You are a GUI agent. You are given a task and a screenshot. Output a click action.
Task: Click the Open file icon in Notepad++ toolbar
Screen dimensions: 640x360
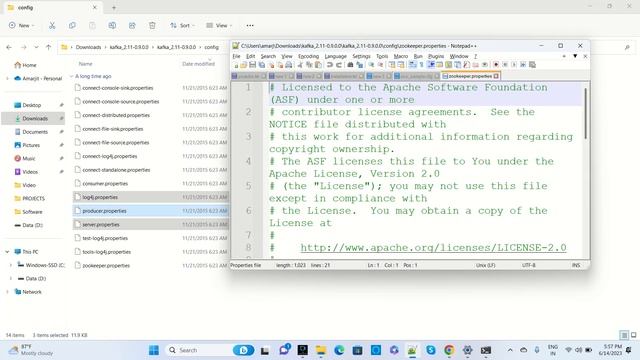tap(244, 65)
